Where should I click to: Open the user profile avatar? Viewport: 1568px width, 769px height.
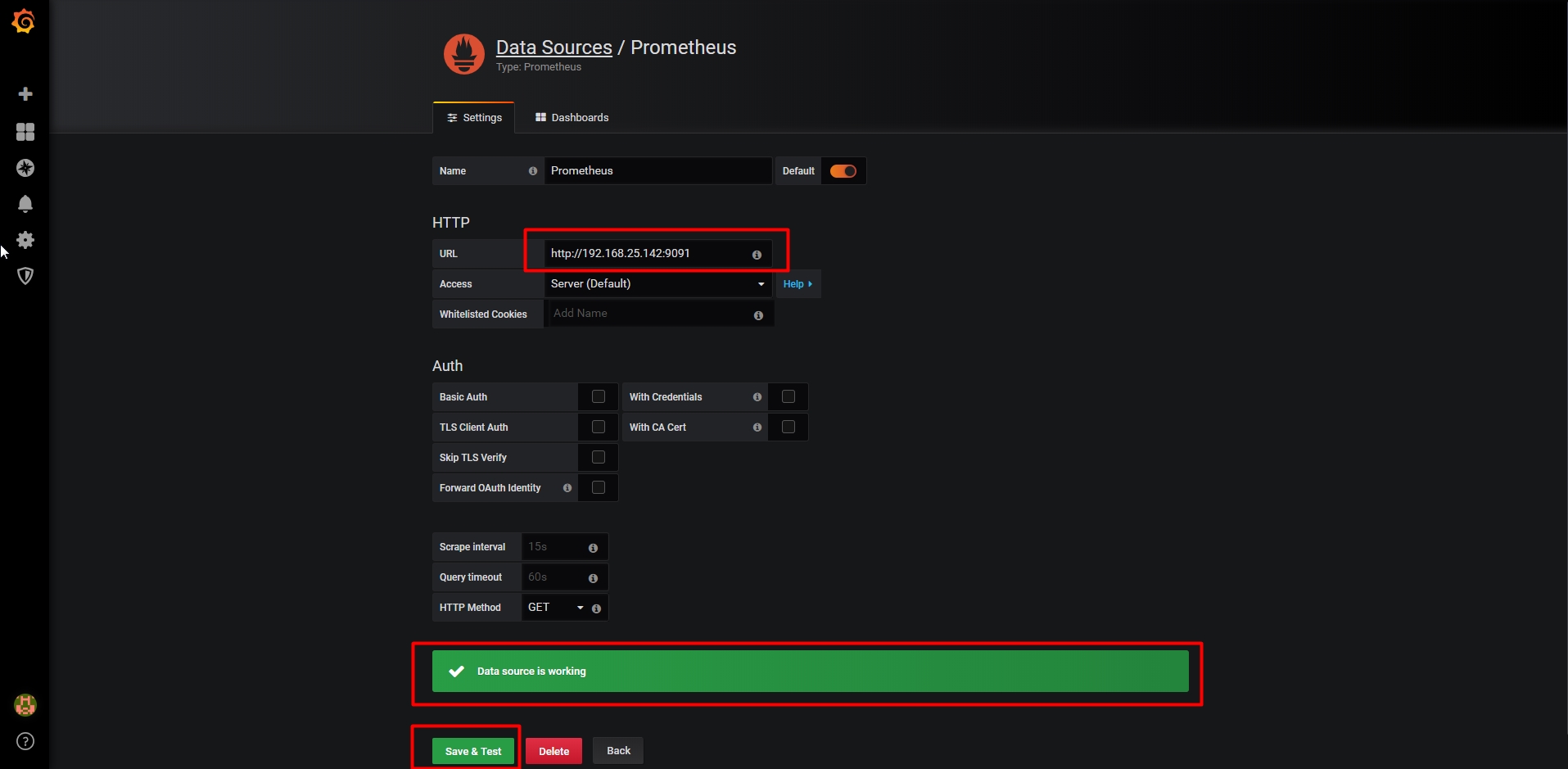coord(25,705)
